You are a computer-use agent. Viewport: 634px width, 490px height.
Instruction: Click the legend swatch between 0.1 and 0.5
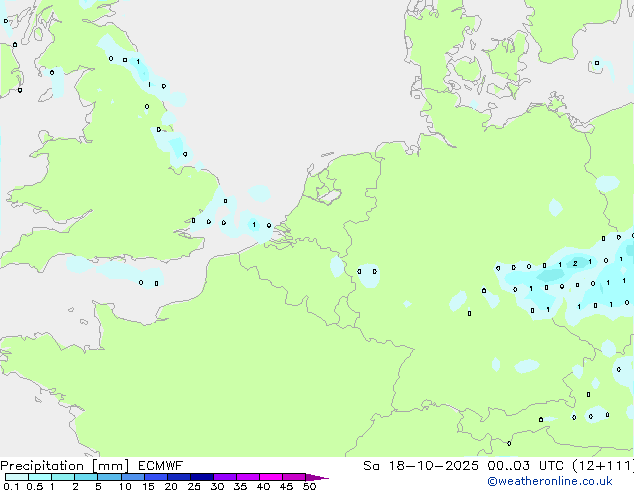pyautogui.click(x=17, y=477)
